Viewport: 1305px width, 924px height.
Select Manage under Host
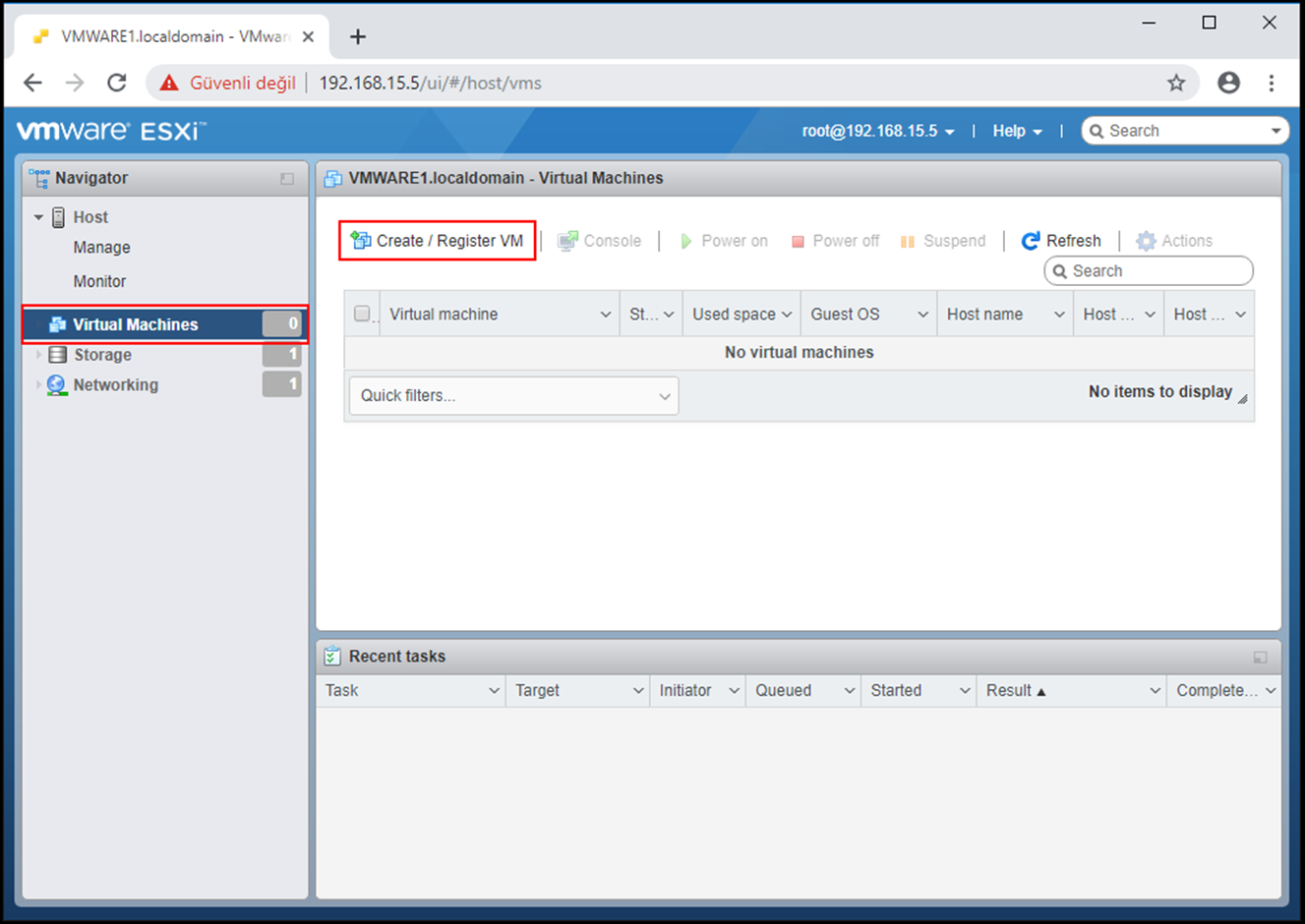pyautogui.click(x=101, y=248)
